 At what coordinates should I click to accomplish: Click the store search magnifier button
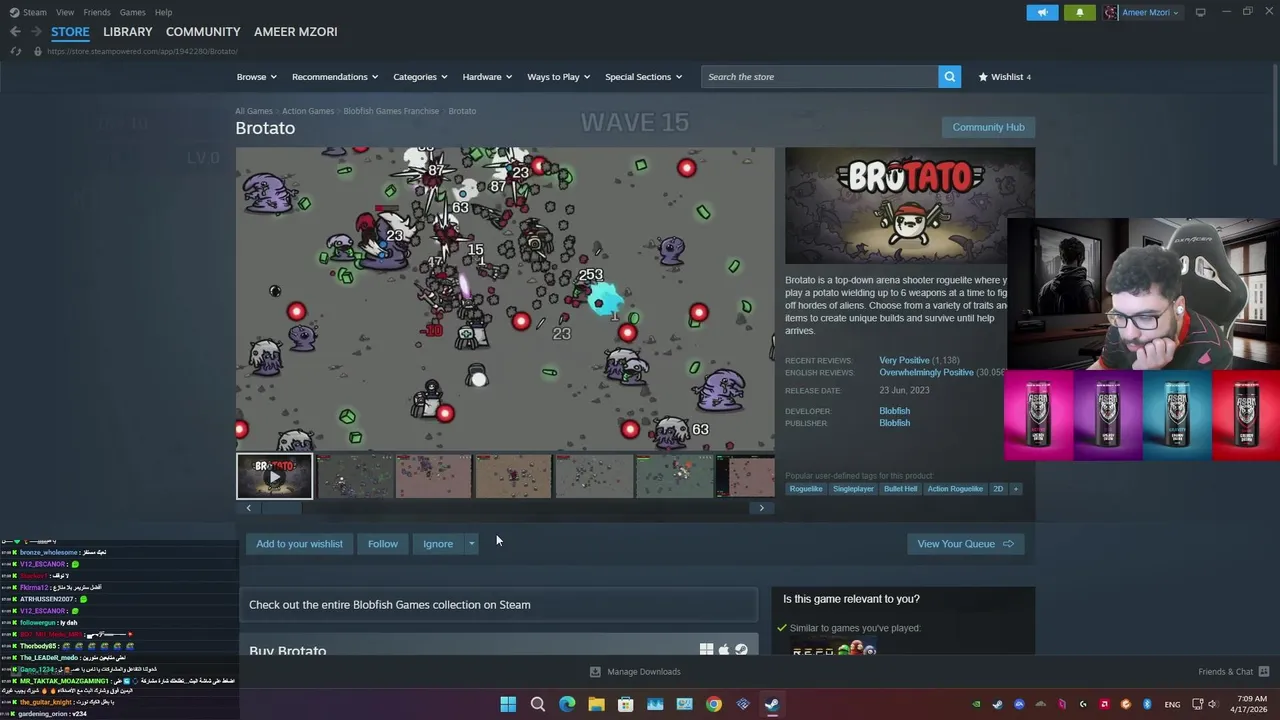click(949, 77)
